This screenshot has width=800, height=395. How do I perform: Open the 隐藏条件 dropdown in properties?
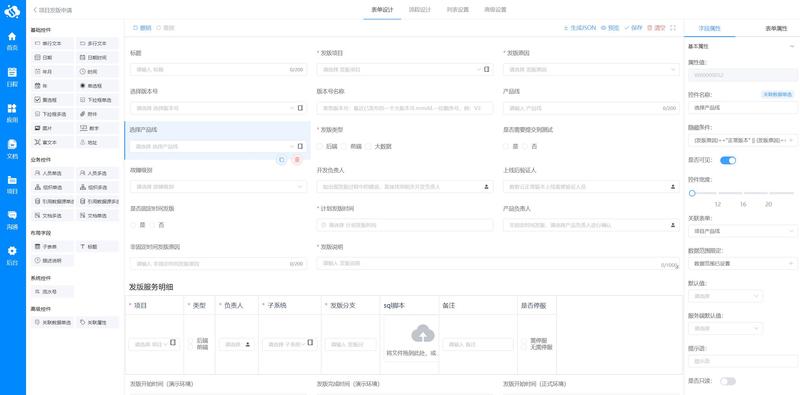743,139
